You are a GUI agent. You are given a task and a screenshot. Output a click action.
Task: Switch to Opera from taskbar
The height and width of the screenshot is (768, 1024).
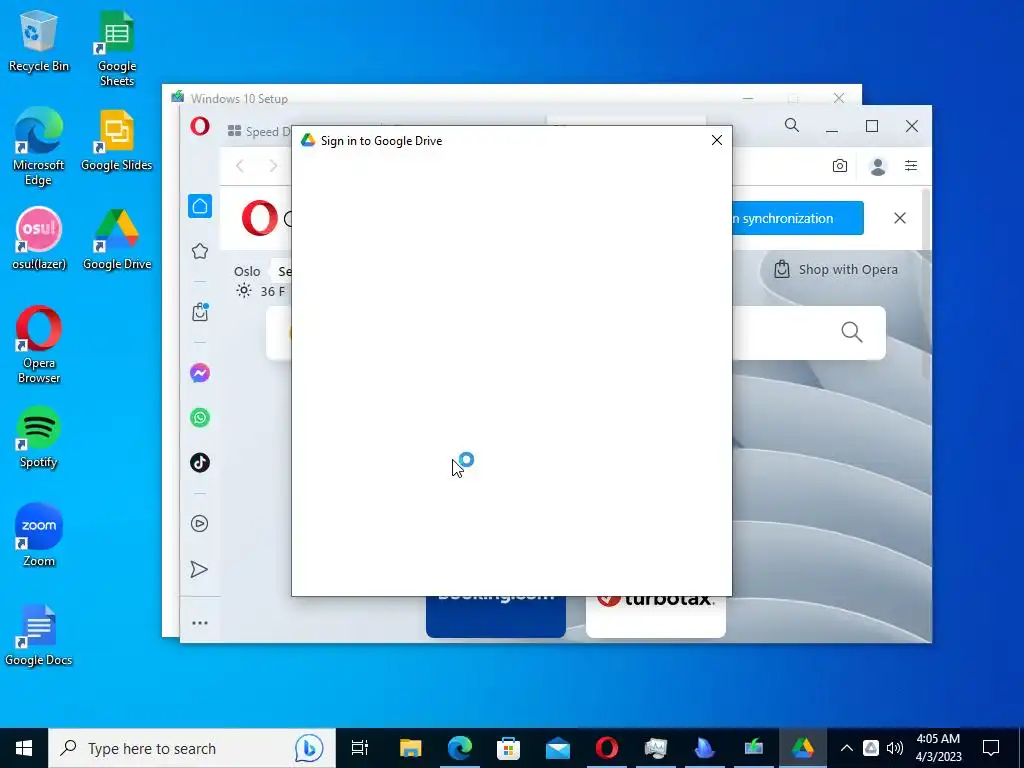607,748
